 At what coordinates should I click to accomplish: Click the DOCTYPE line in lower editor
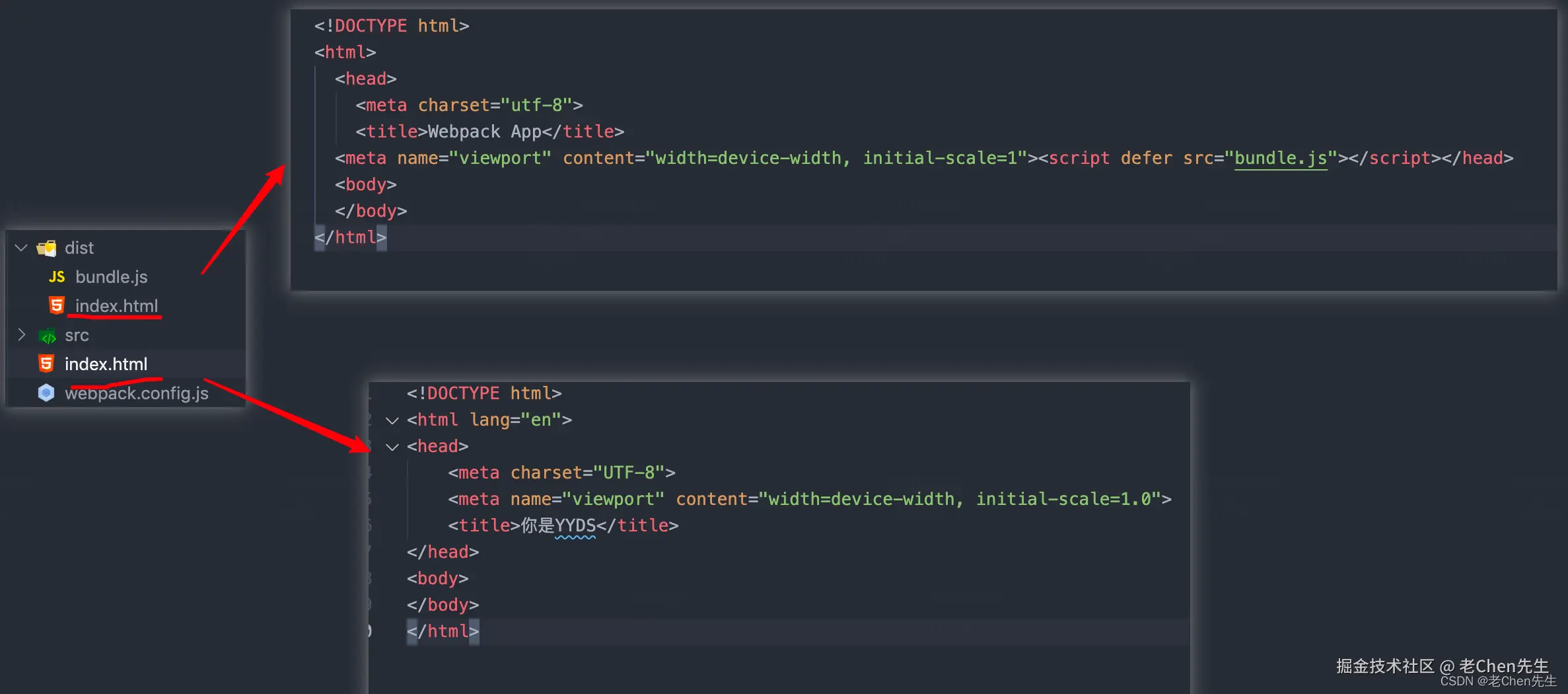click(484, 393)
